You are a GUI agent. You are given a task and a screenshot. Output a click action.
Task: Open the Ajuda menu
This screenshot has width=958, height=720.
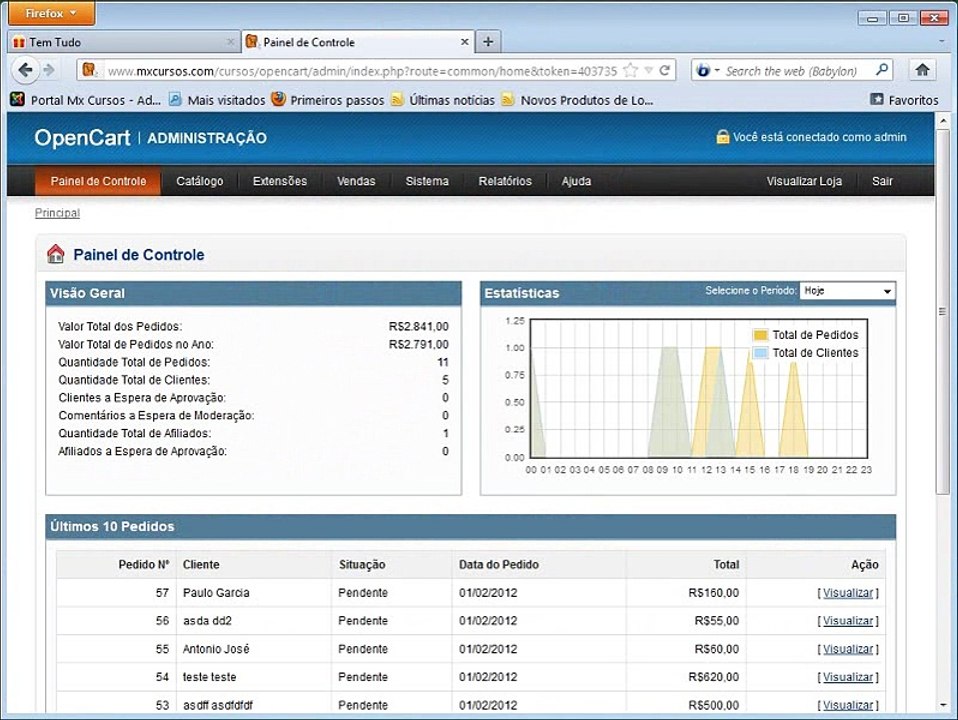pyautogui.click(x=576, y=181)
